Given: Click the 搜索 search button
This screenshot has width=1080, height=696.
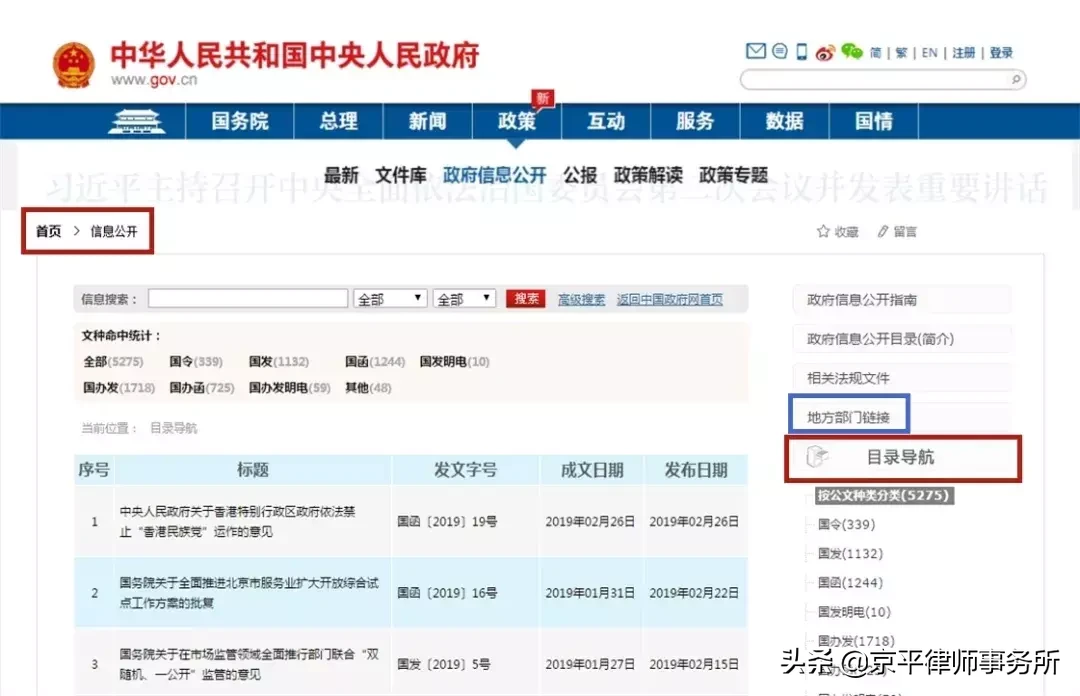Looking at the screenshot, I should [x=526, y=297].
